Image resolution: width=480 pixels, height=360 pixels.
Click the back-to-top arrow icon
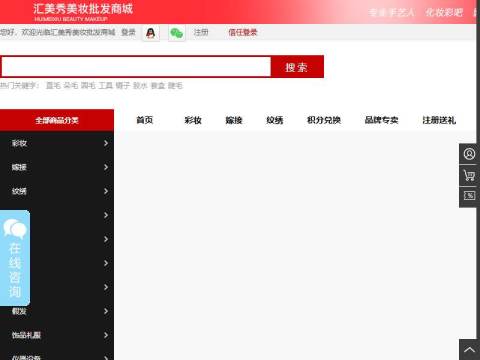(x=469, y=350)
